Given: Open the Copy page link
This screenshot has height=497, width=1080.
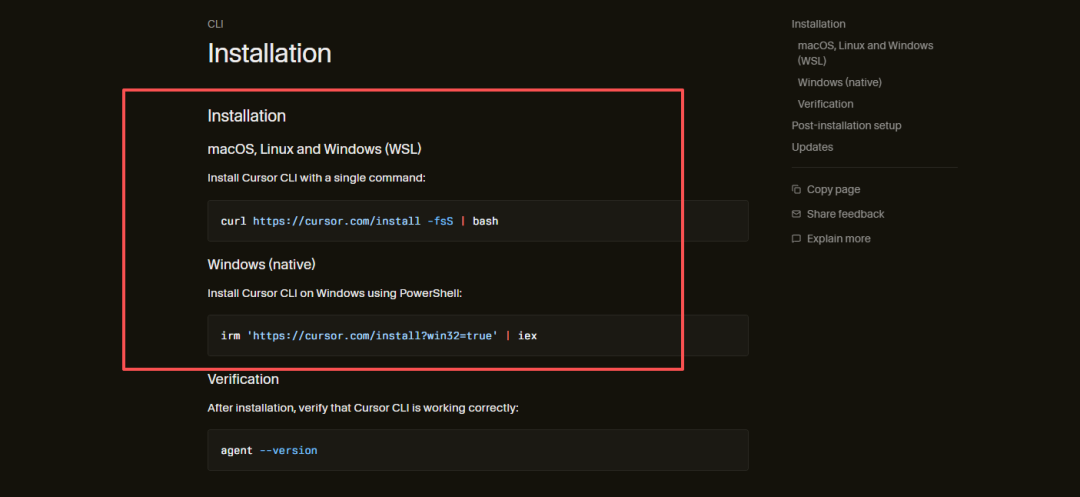Looking at the screenshot, I should point(833,189).
